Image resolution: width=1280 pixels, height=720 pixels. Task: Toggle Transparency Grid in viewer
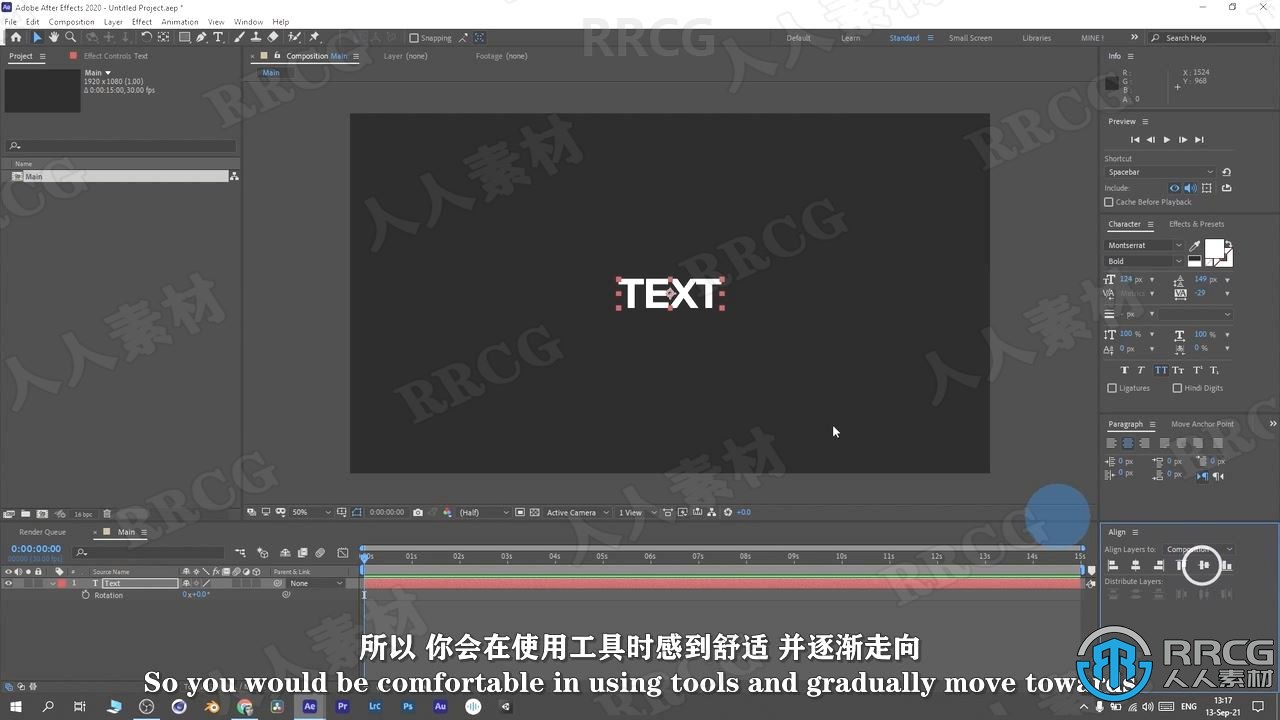pos(534,512)
